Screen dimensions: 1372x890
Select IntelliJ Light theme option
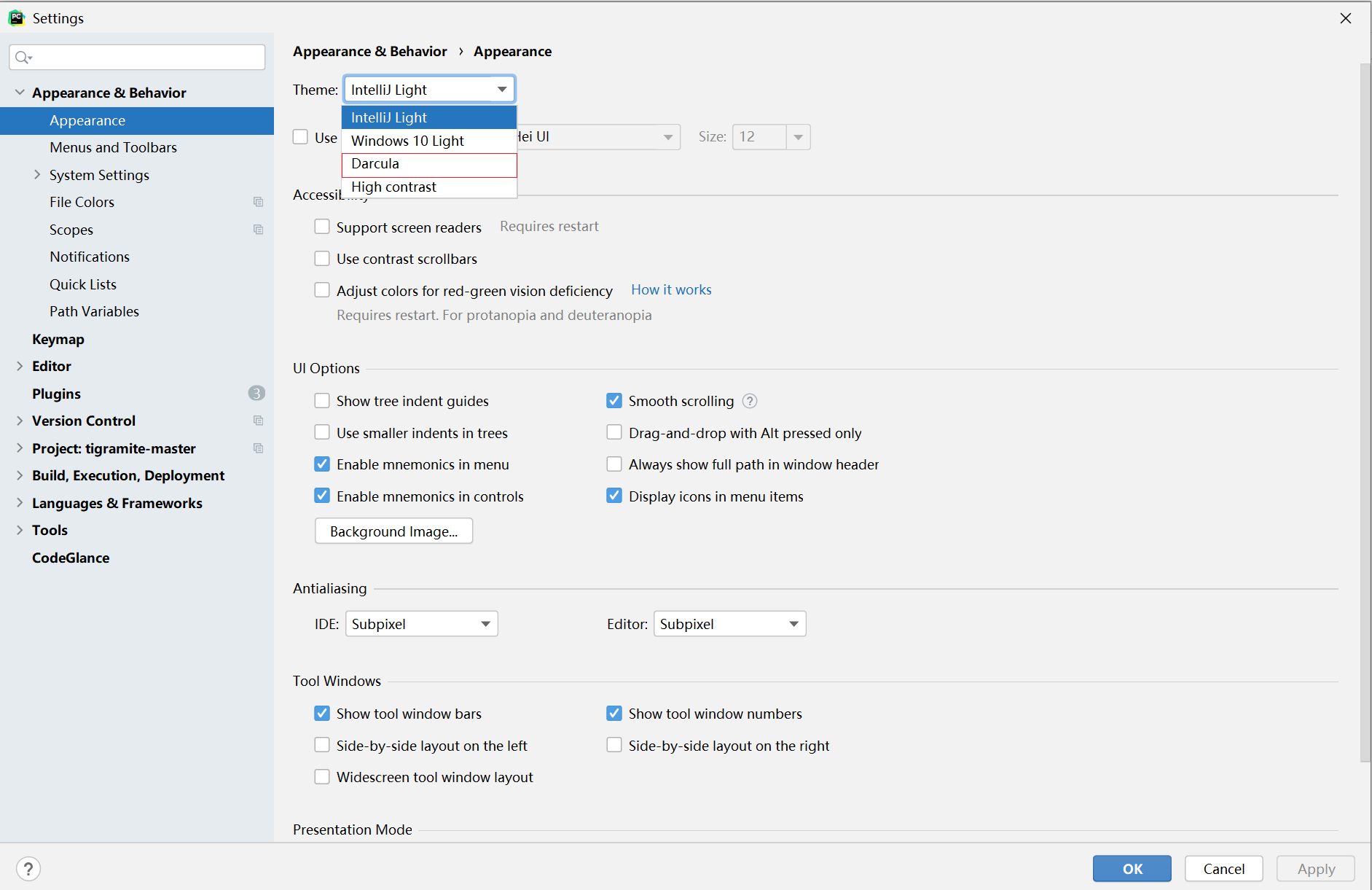(x=429, y=117)
